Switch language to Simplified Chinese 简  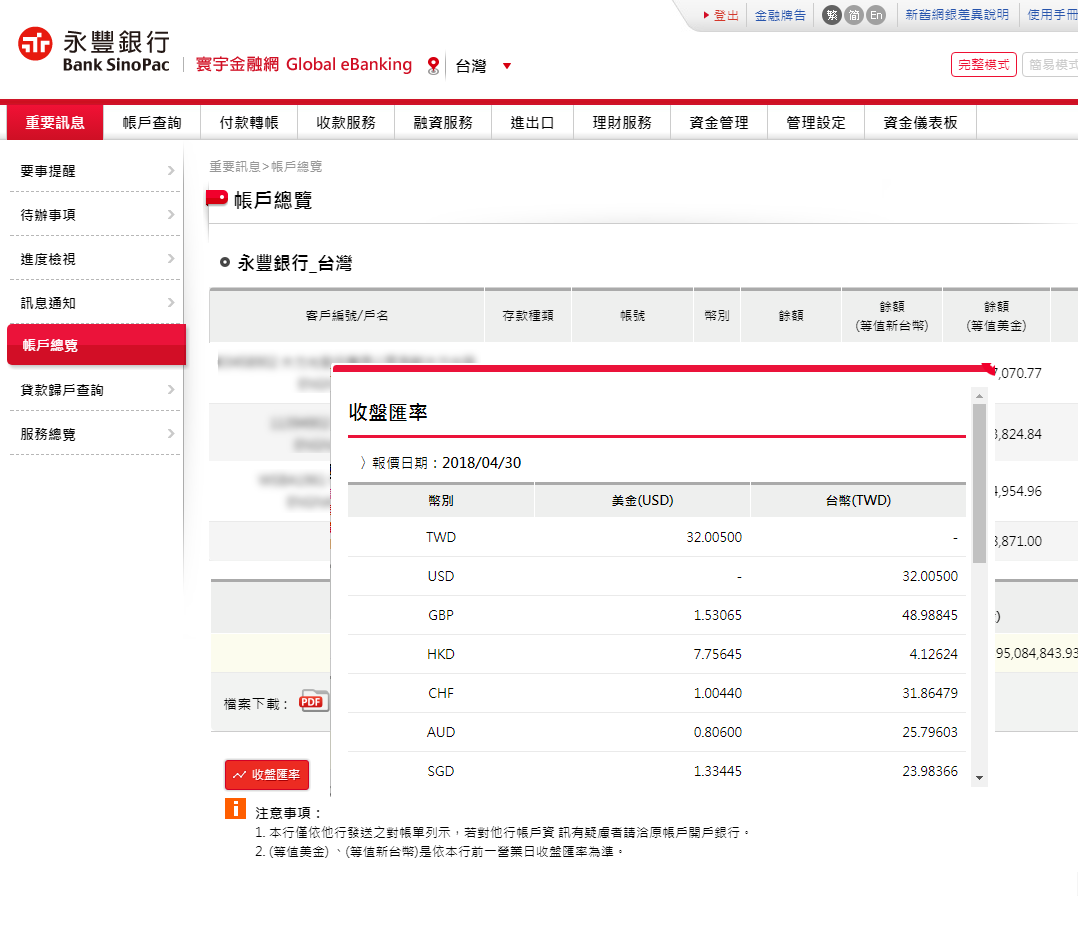click(x=854, y=15)
